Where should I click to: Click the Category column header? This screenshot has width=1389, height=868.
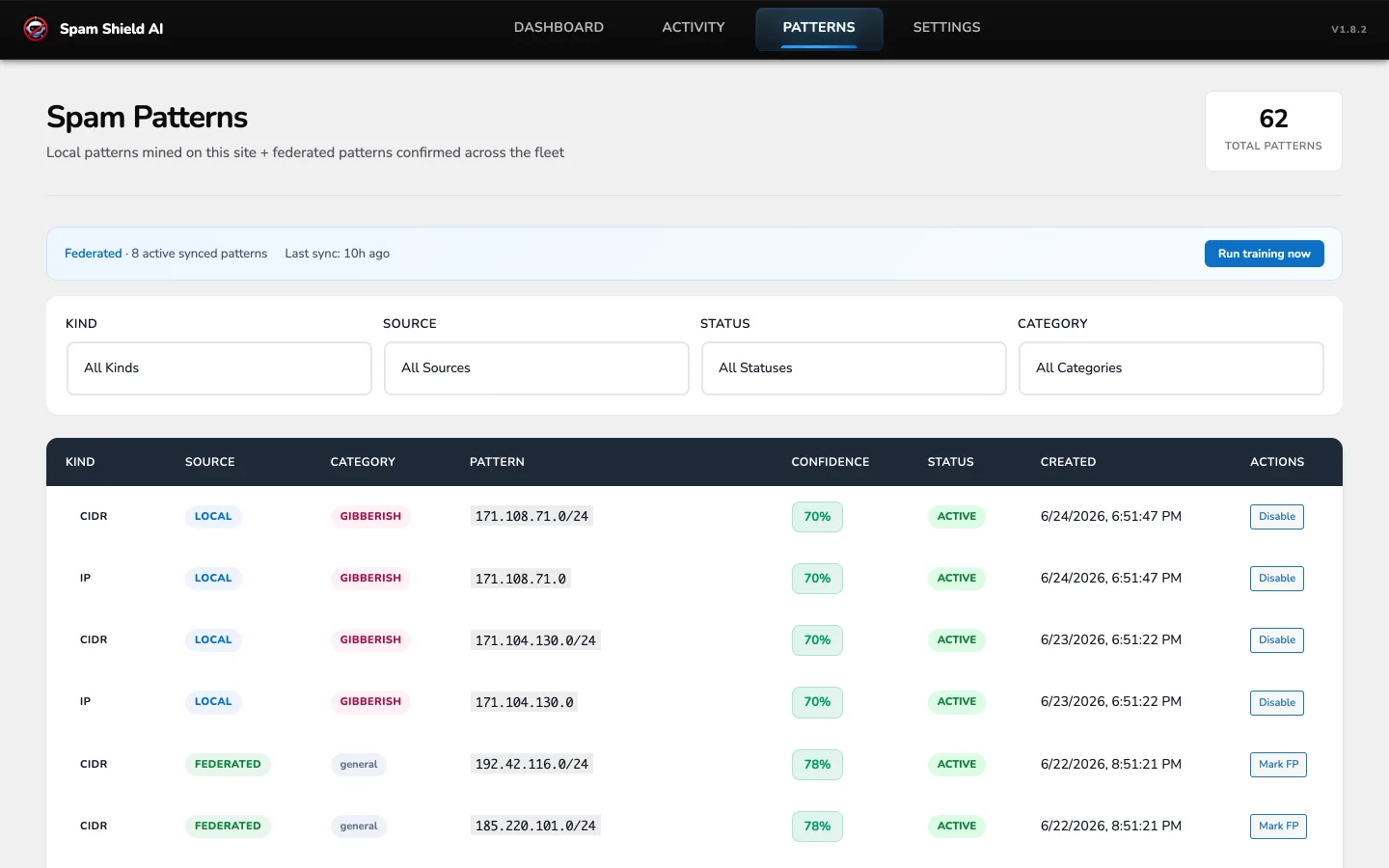pyautogui.click(x=363, y=462)
